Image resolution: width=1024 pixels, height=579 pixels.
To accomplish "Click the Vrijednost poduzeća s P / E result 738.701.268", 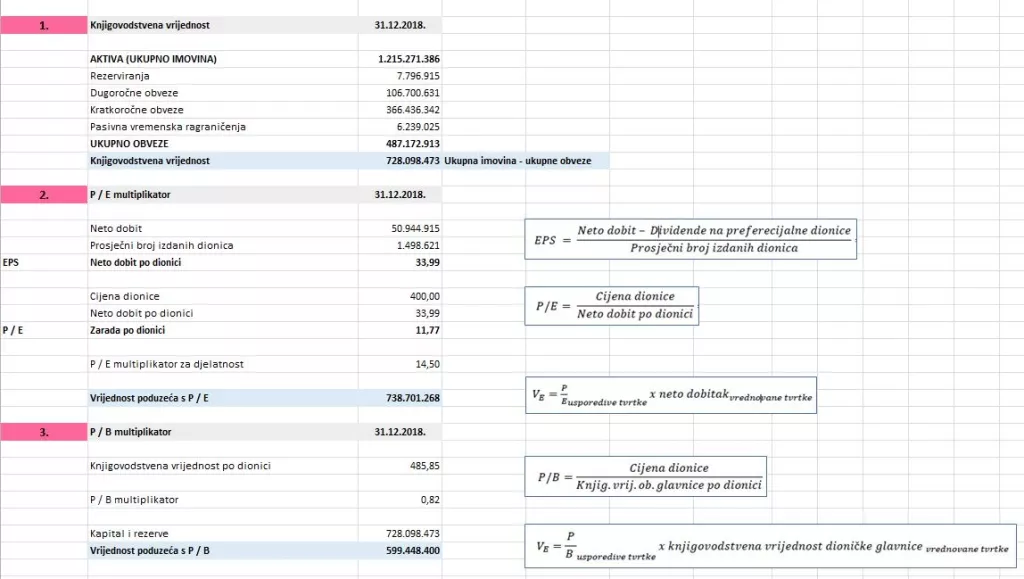I will (412, 398).
